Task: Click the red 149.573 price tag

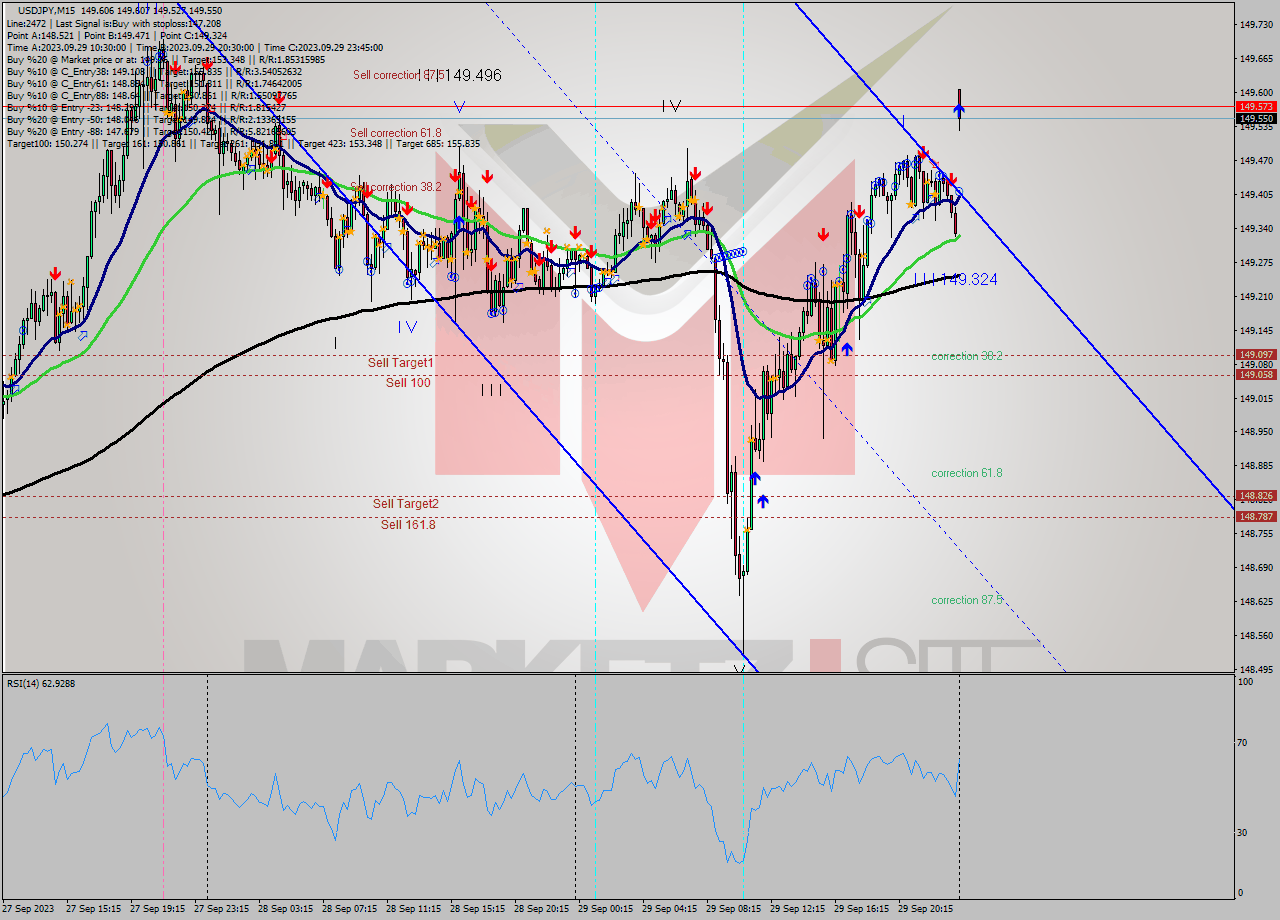Action: click(x=1256, y=106)
